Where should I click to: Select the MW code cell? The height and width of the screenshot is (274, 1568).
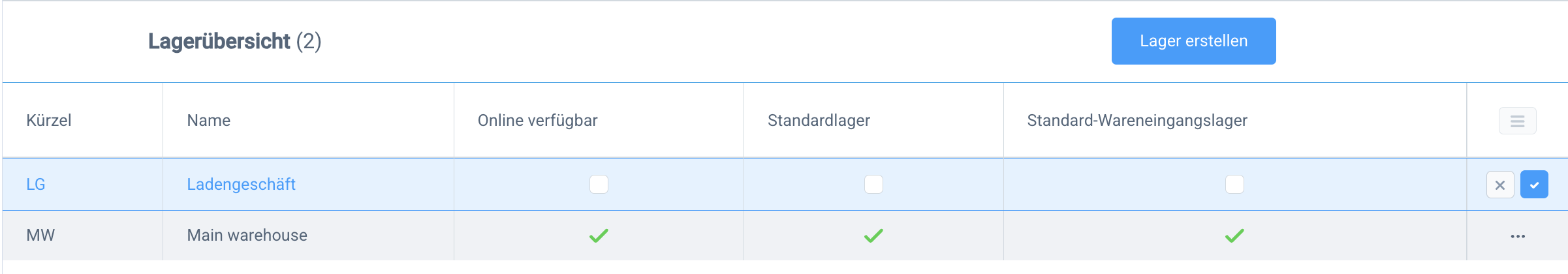pyautogui.click(x=40, y=236)
